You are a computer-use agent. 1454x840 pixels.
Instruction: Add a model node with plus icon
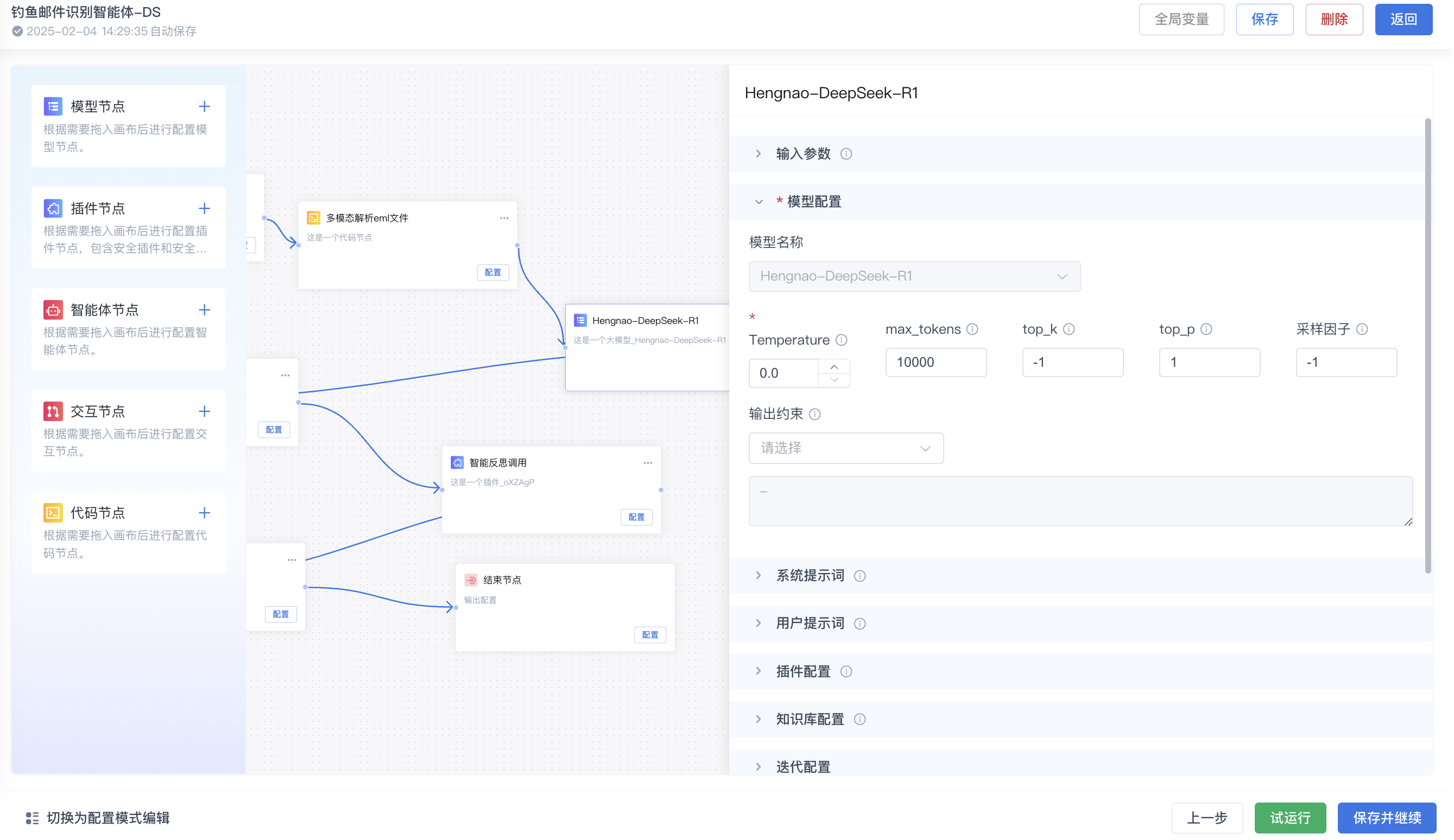tap(204, 107)
